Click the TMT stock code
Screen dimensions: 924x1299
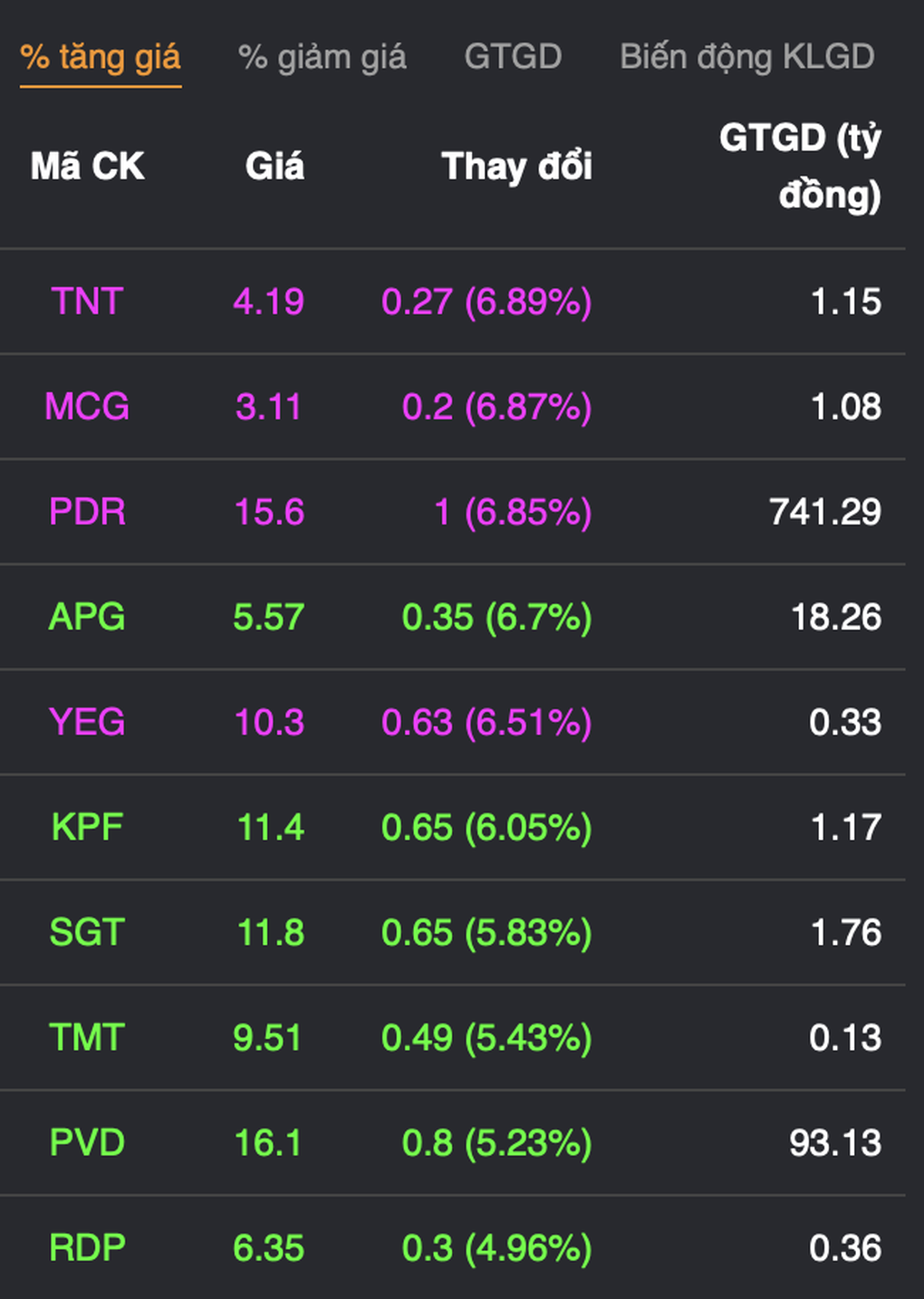click(x=87, y=1037)
